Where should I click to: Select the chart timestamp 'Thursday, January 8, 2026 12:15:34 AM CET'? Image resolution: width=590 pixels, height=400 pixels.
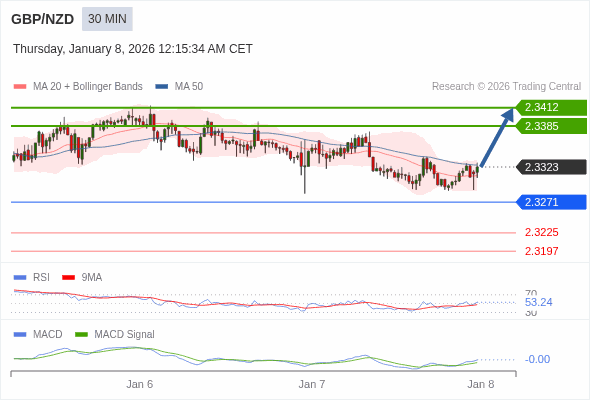coord(133,49)
